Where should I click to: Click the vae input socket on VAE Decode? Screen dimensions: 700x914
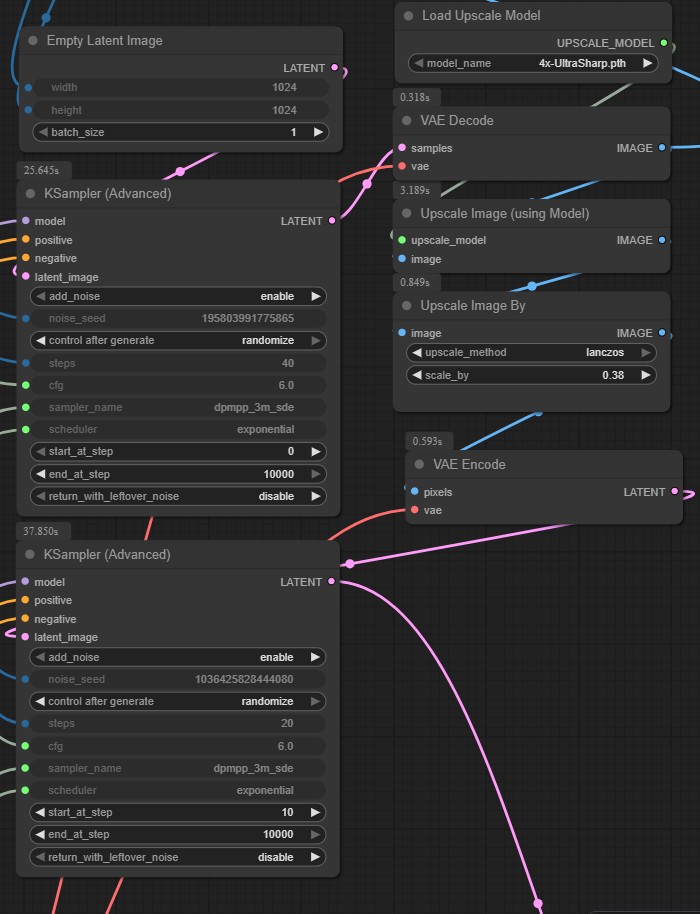click(x=402, y=166)
